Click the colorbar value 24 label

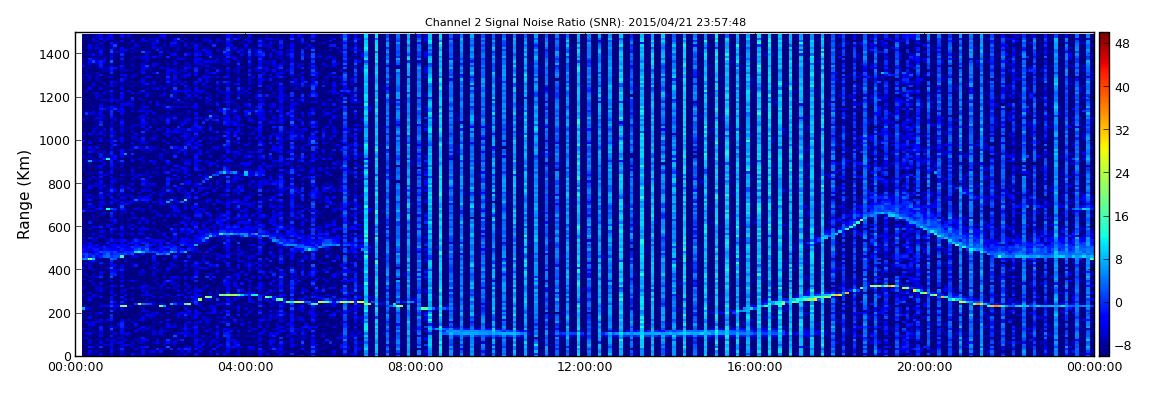[x=1121, y=174]
